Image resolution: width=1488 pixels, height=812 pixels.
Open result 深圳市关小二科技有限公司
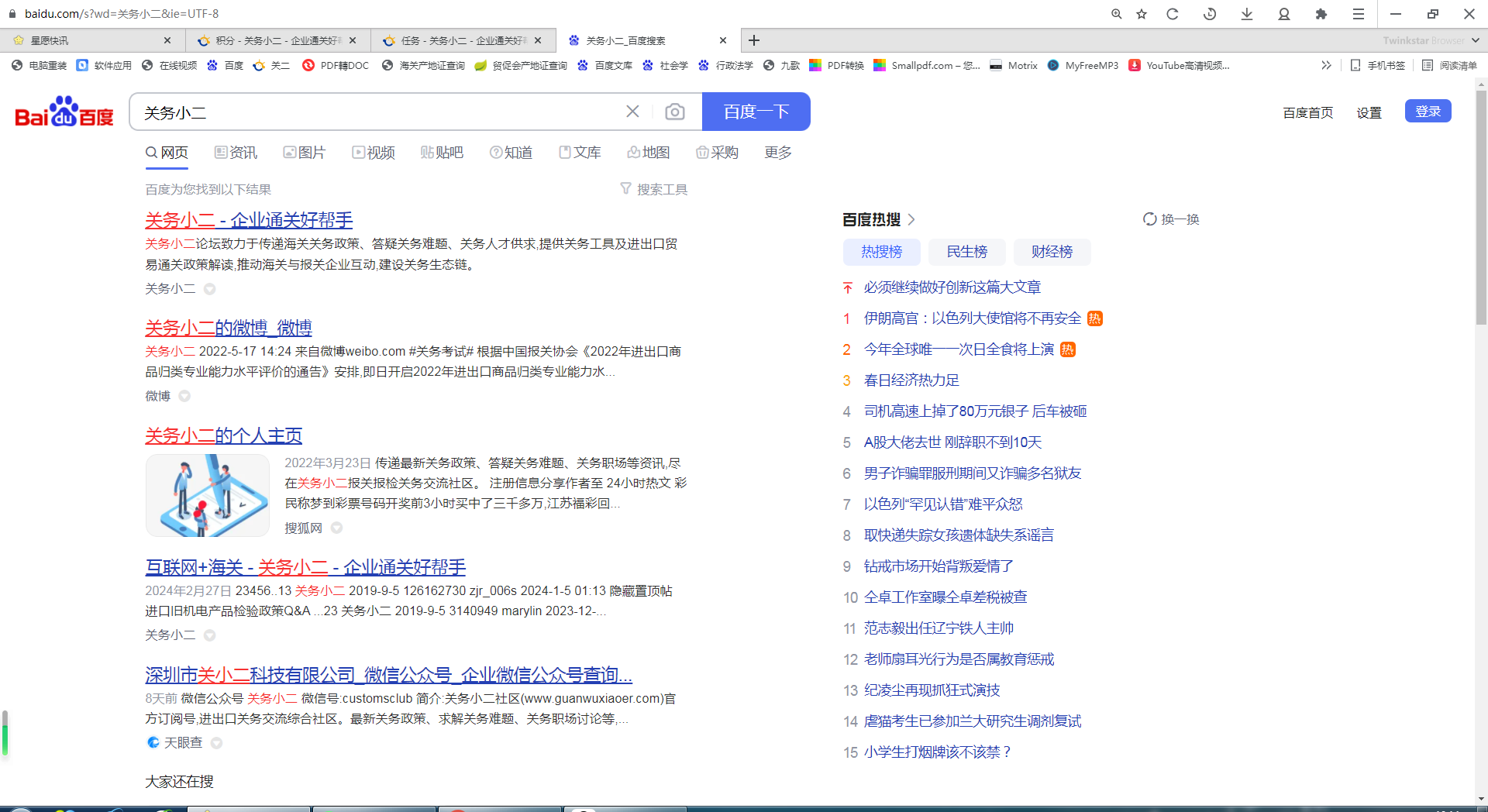[388, 675]
